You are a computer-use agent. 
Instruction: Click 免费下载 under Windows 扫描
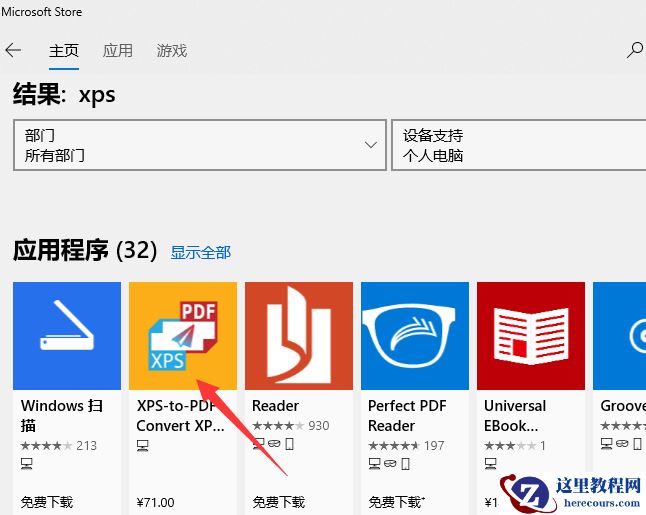click(x=47, y=502)
